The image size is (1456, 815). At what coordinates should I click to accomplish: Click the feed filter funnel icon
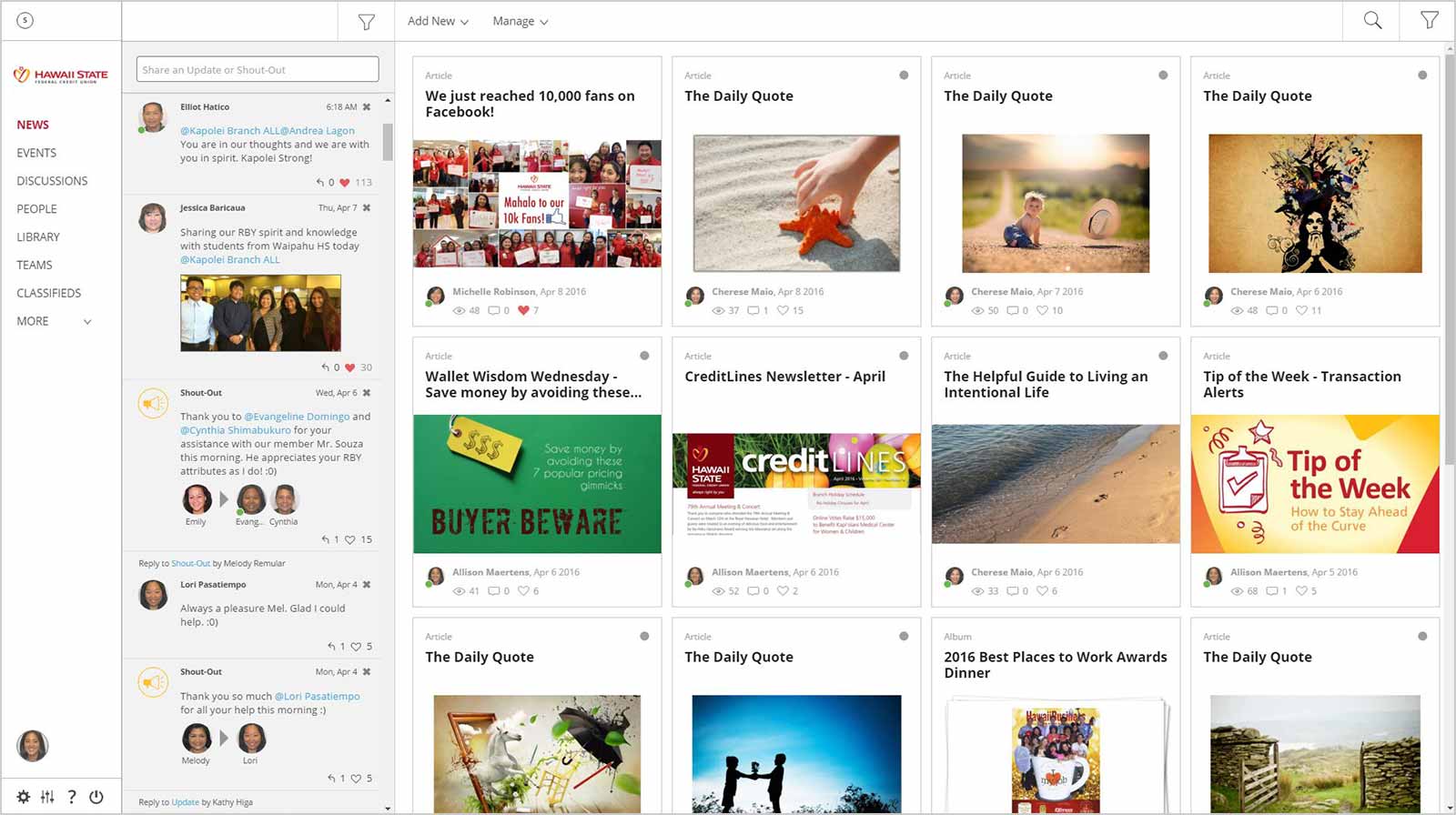click(366, 22)
